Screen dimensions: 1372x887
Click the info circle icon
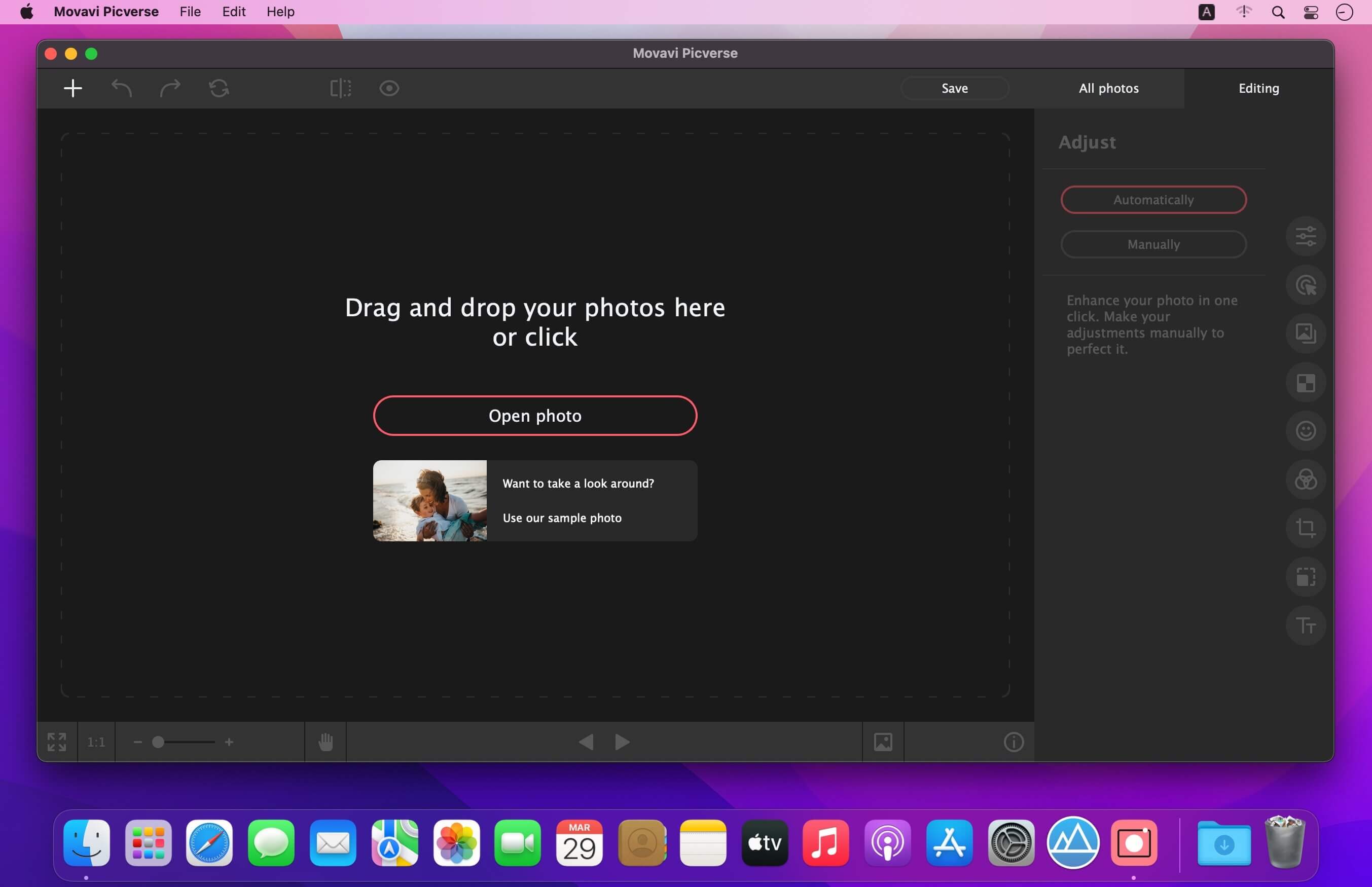[x=1014, y=742]
